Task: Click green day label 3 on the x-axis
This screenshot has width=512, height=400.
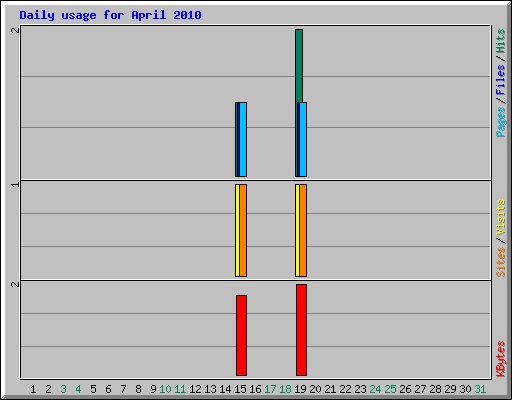Action: click(x=63, y=389)
